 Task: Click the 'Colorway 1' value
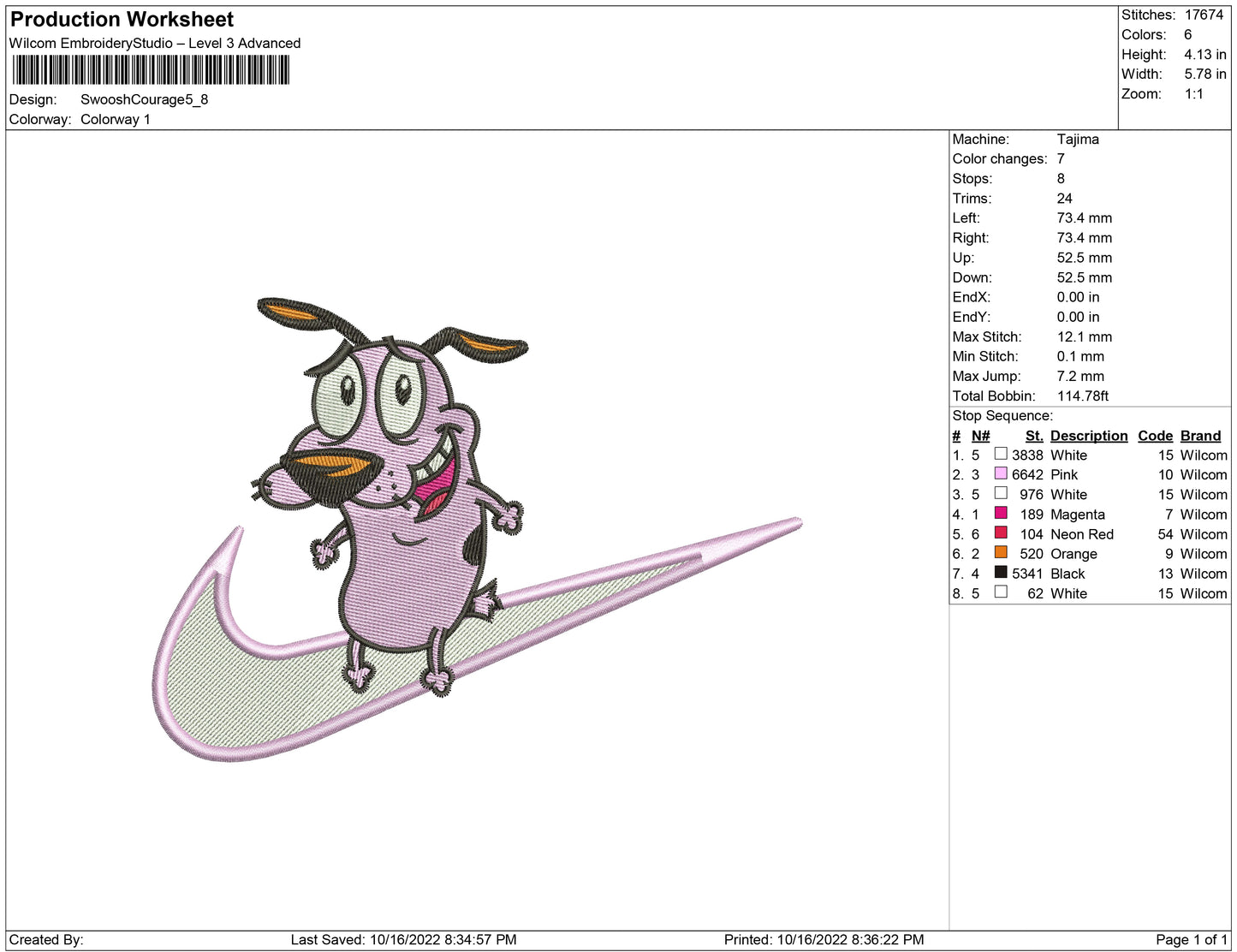[116, 119]
